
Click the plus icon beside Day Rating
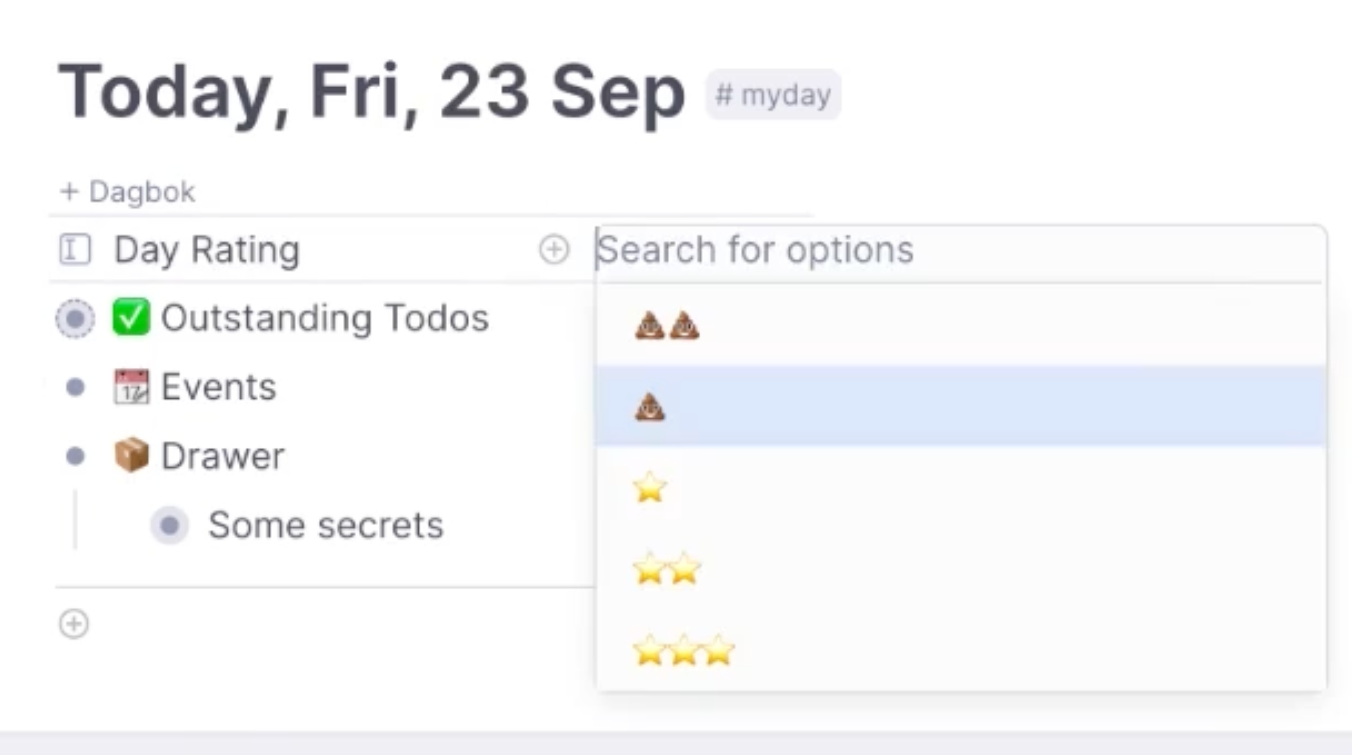554,250
